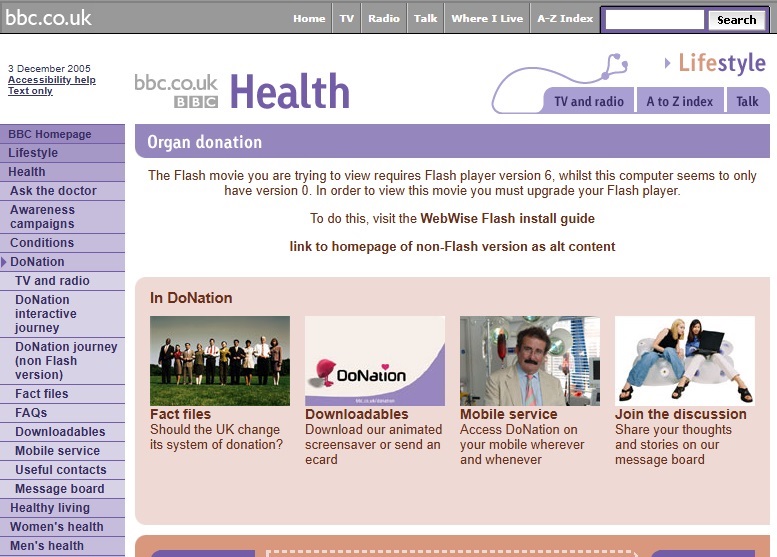Open DoNation journey (non Flash version)

click(62, 361)
